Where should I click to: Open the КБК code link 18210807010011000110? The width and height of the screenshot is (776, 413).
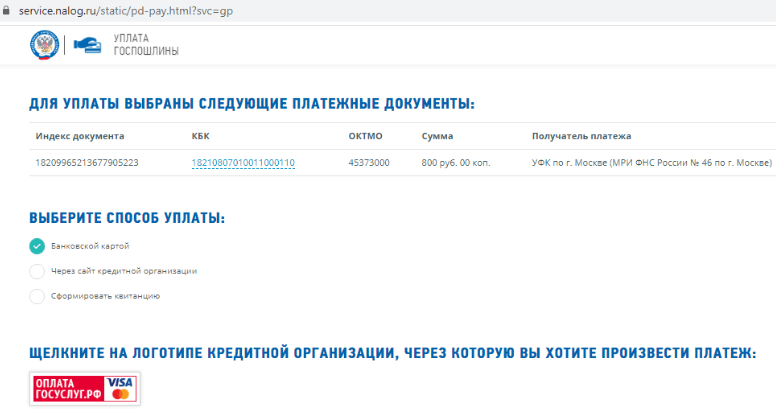243,163
